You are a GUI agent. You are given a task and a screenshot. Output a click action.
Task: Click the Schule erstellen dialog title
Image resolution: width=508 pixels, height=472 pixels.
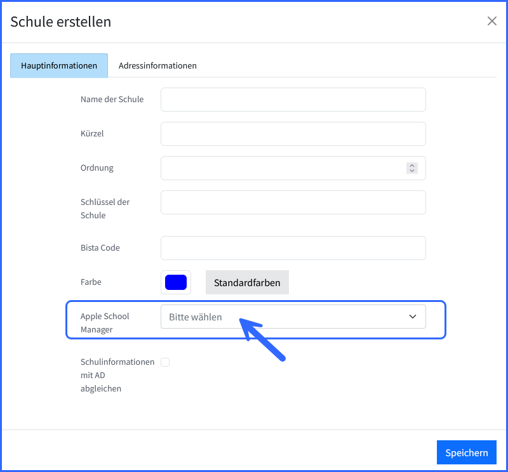click(61, 22)
